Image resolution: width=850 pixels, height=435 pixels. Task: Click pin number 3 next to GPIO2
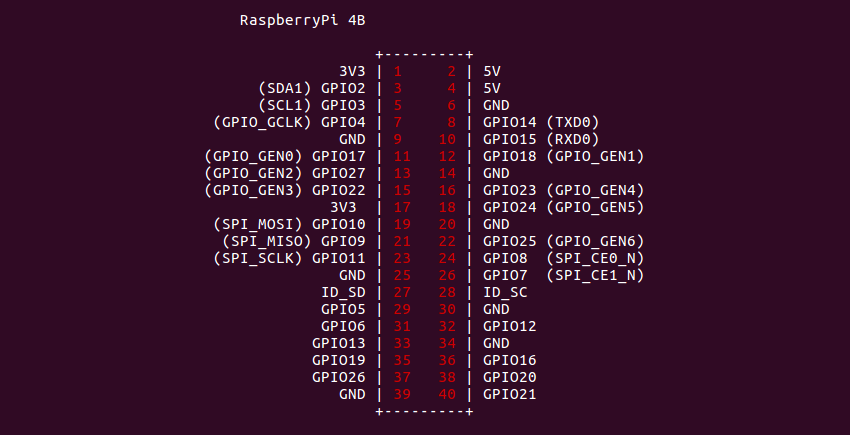(398, 88)
